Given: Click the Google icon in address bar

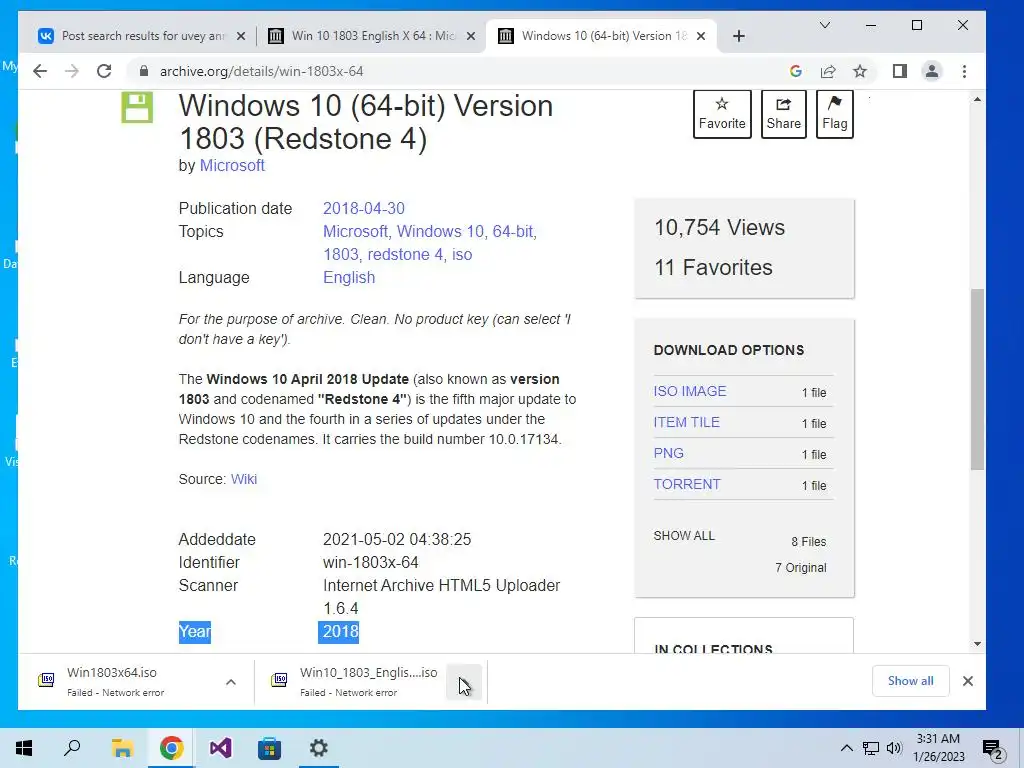Looking at the screenshot, I should pos(795,71).
